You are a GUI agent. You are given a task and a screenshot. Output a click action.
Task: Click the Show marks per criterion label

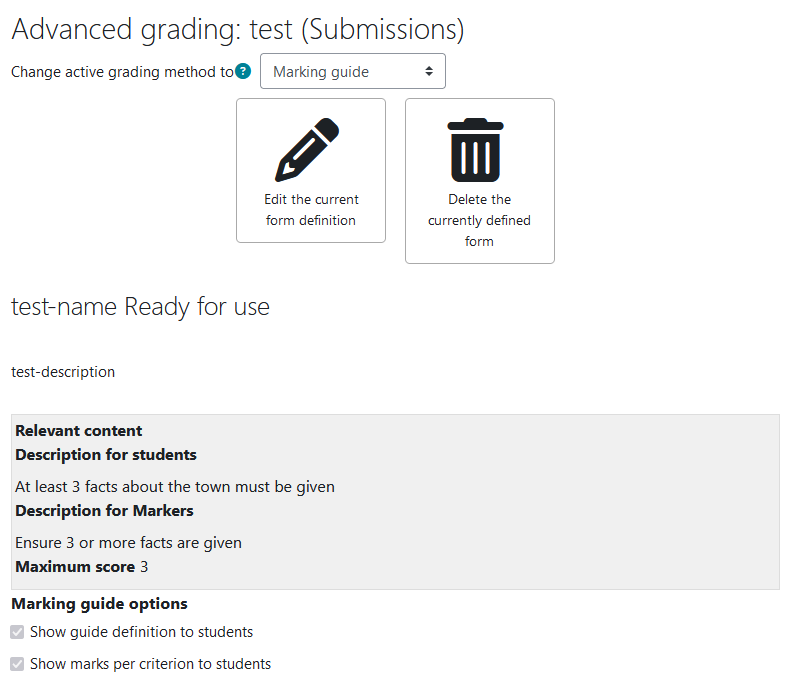tap(150, 664)
